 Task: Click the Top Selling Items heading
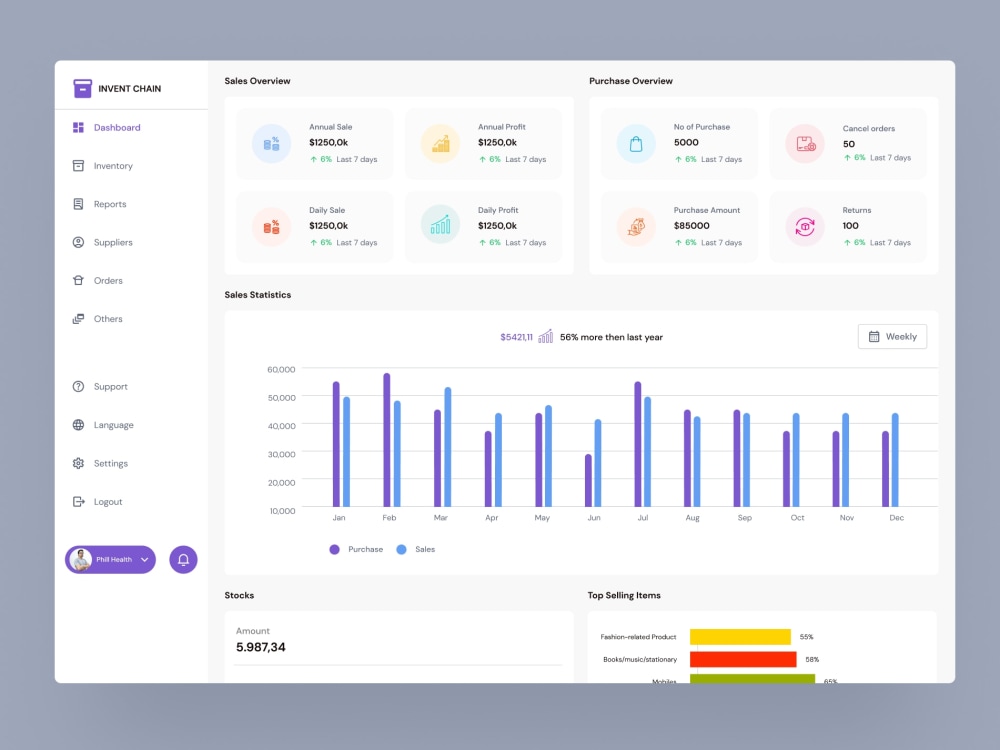[624, 595]
